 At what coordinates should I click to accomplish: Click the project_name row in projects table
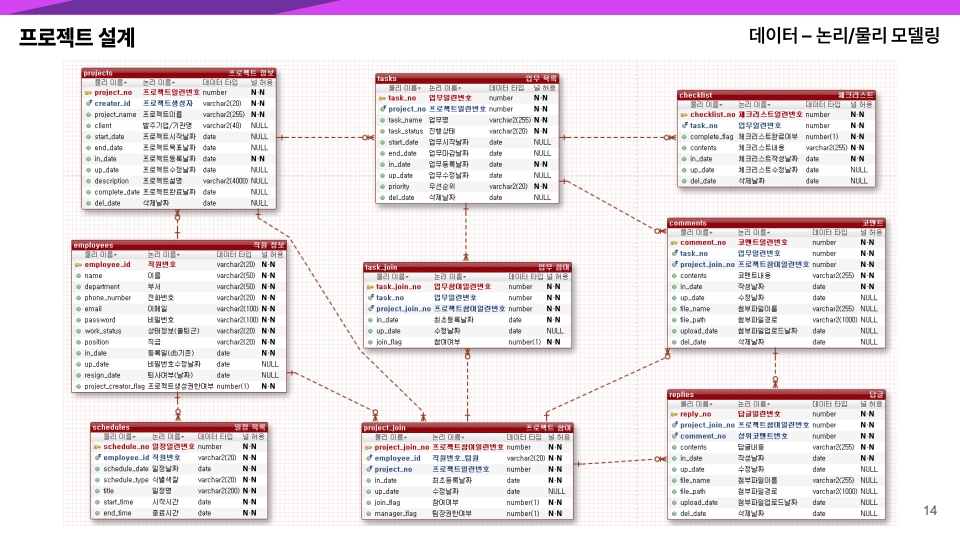pyautogui.click(x=179, y=114)
